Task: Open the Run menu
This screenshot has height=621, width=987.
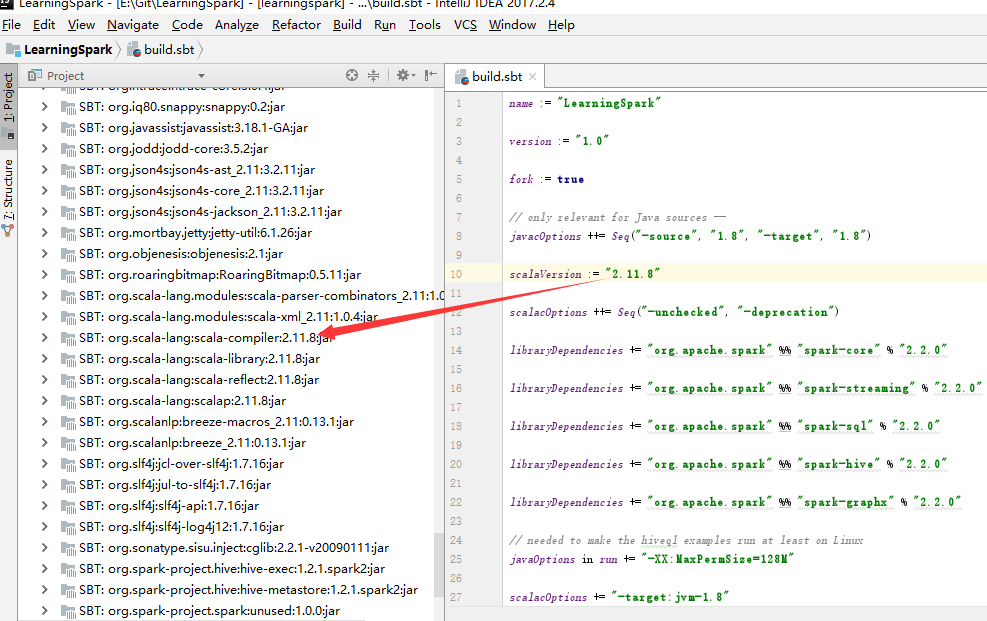Action: [385, 25]
